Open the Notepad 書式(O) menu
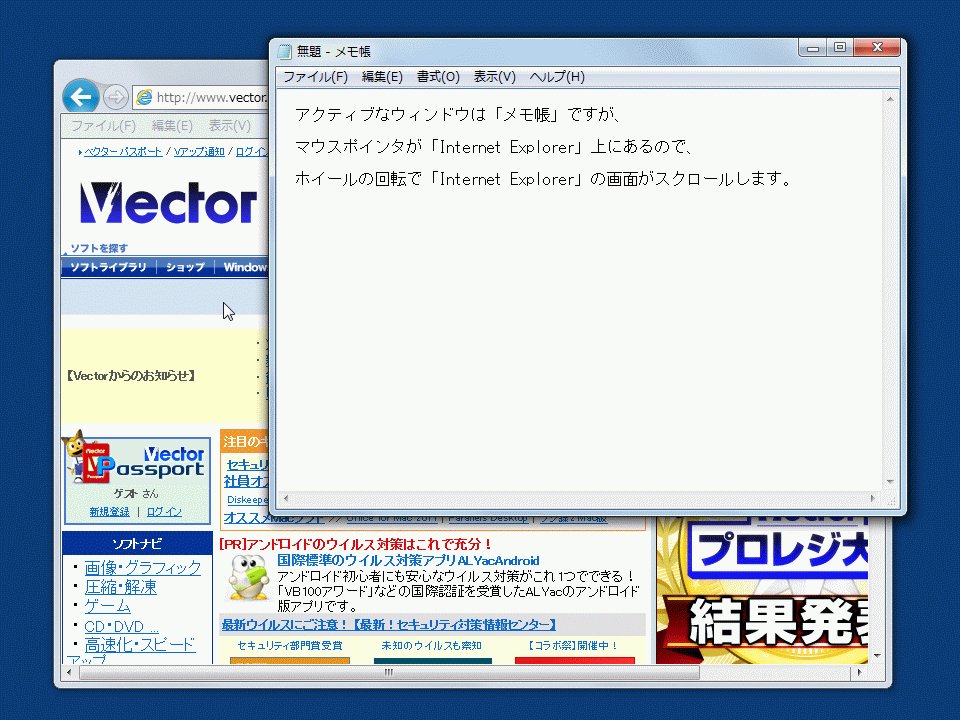960x720 pixels. (x=438, y=77)
